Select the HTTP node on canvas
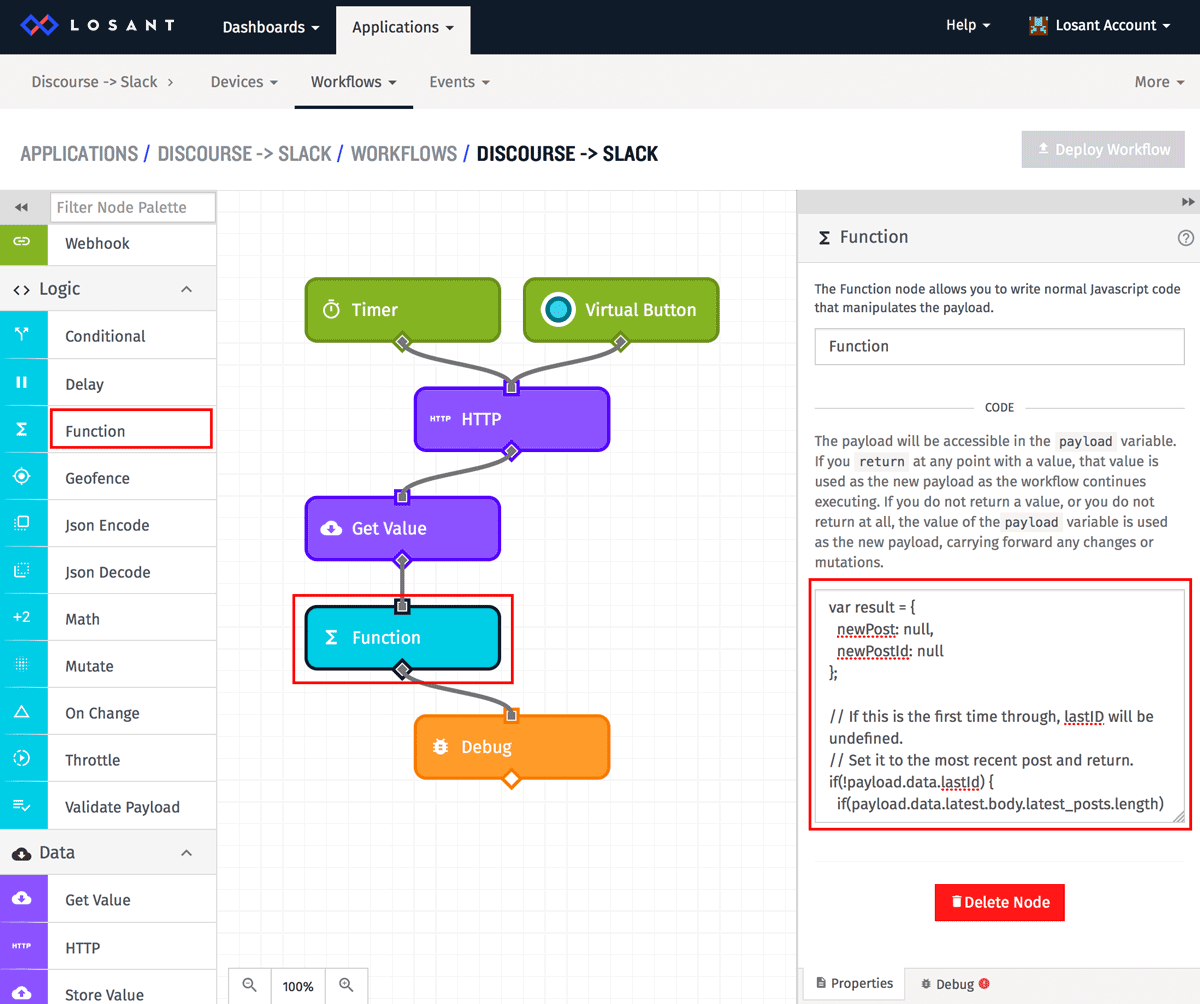Viewport: 1200px width, 1004px height. pyautogui.click(x=512, y=419)
